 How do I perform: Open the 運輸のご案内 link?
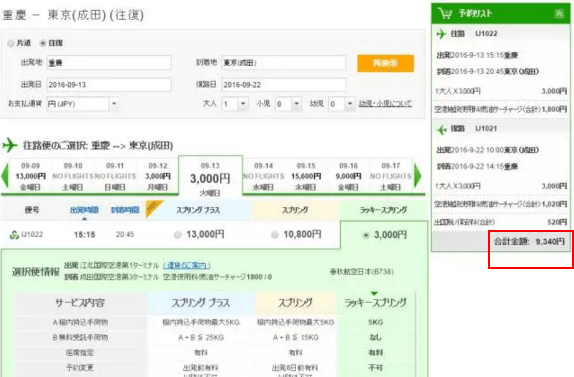(186, 265)
